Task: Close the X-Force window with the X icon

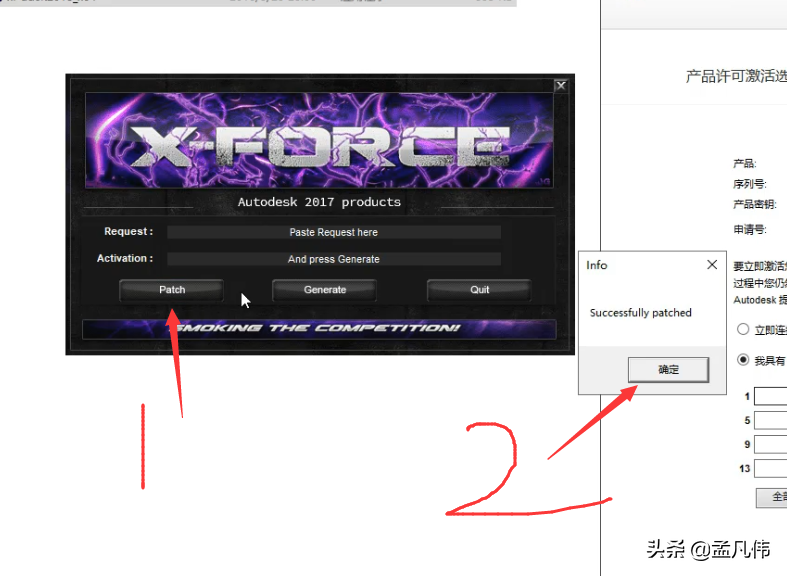Action: click(561, 86)
